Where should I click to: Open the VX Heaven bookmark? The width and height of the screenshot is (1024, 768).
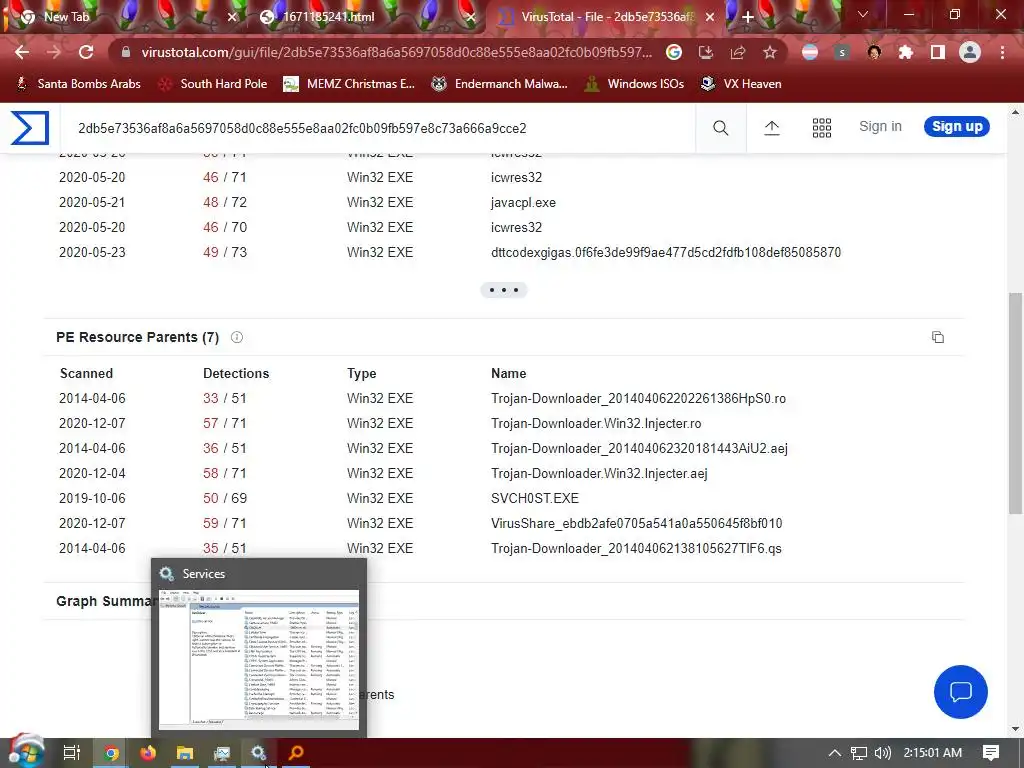[x=741, y=84]
